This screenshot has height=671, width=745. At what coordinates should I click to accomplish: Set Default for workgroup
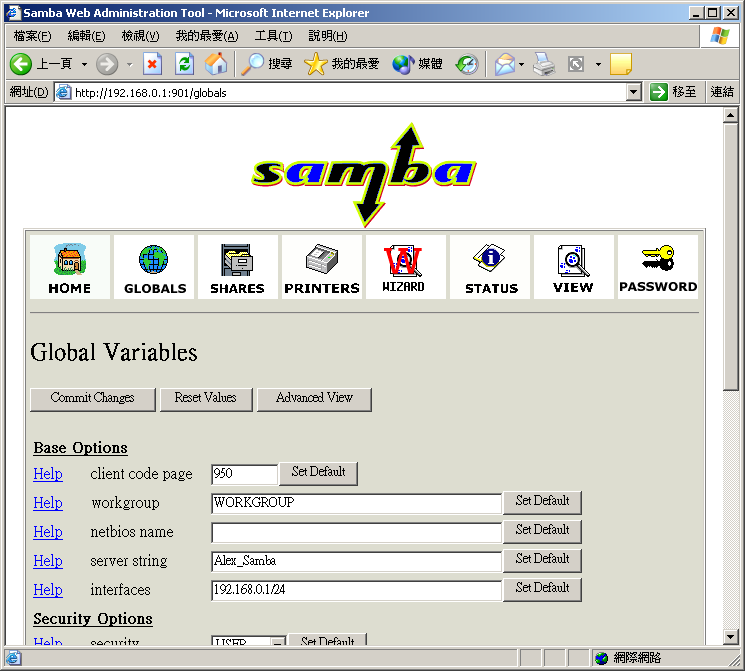click(542, 502)
